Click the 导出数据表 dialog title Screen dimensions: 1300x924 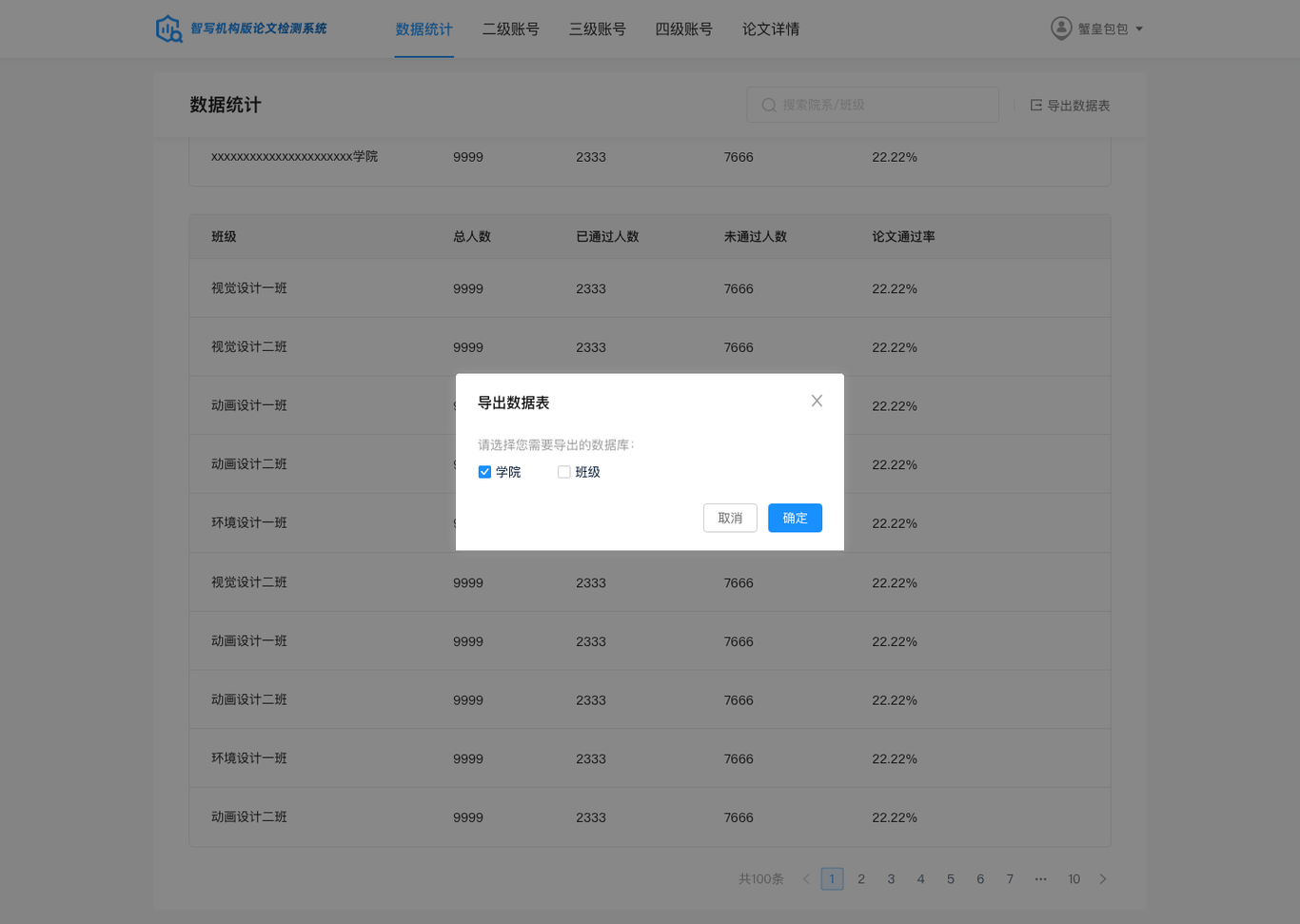514,403
